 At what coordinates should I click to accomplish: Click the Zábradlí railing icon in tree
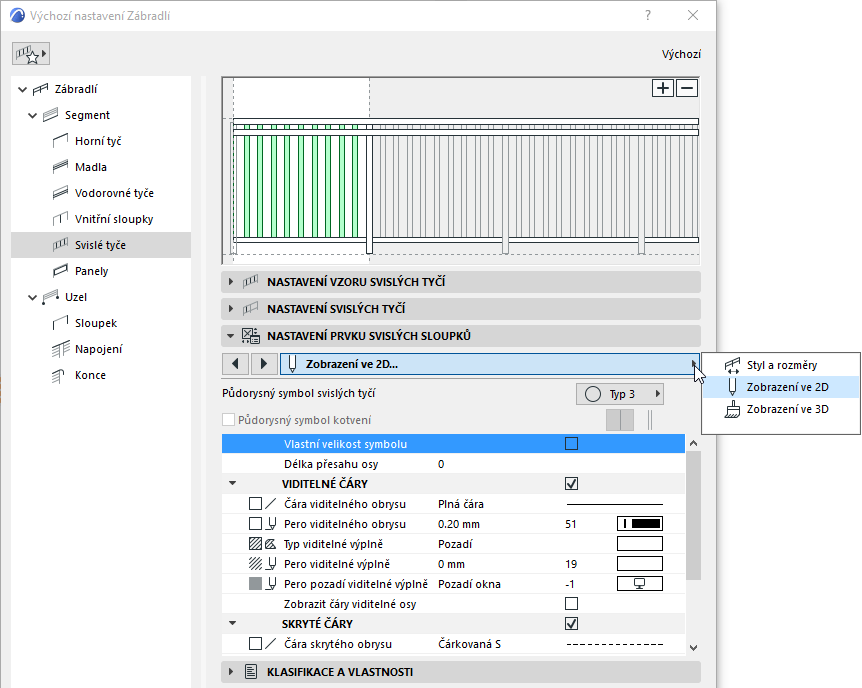(41, 89)
